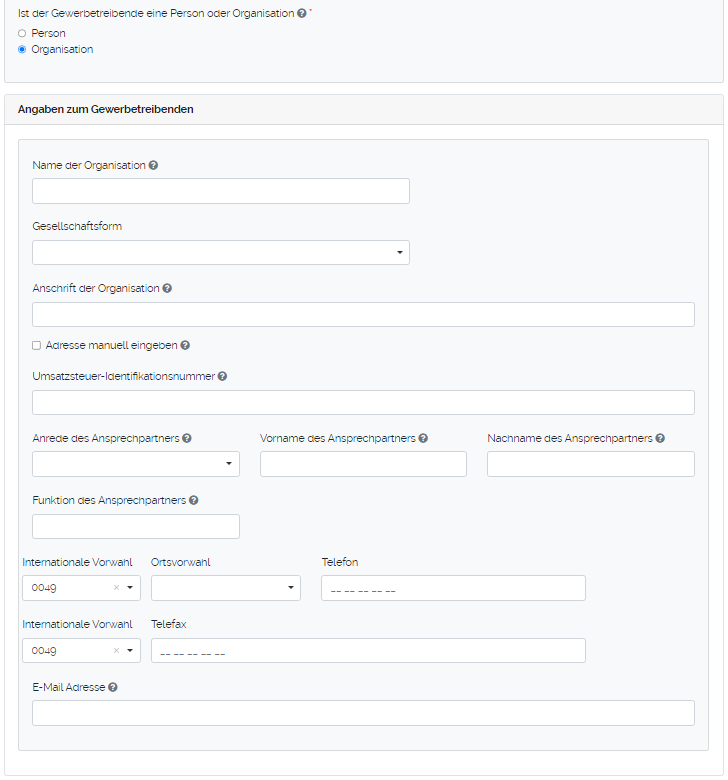Viewport: 728px width, 780px height.
Task: Click help icon beside Name der Organisation
Action: click(154, 165)
